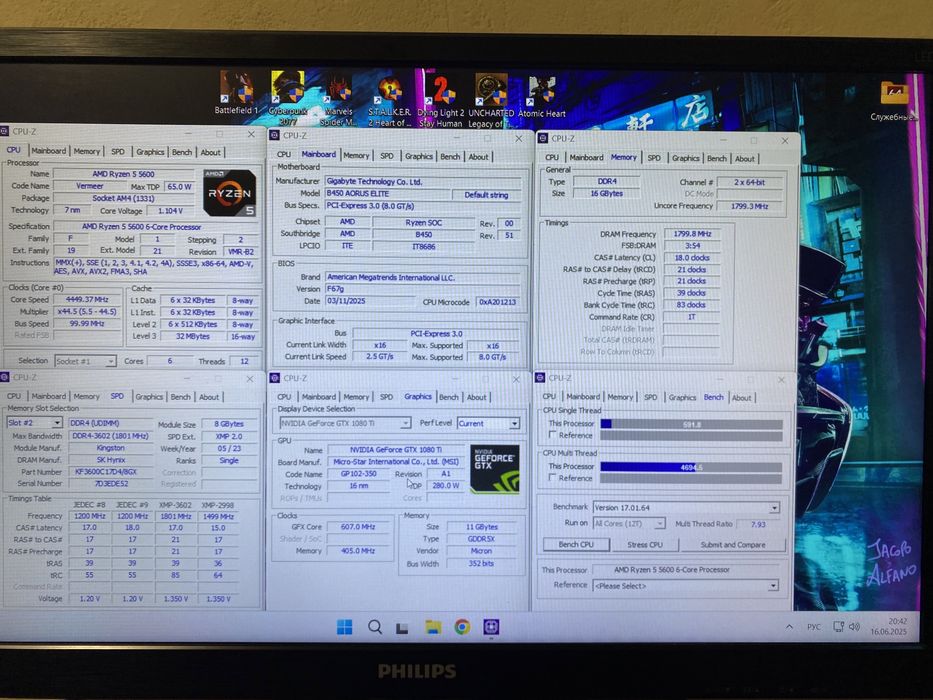Click the AMD Ryzen 5 5600 name value
The image size is (933, 700).
(123, 174)
